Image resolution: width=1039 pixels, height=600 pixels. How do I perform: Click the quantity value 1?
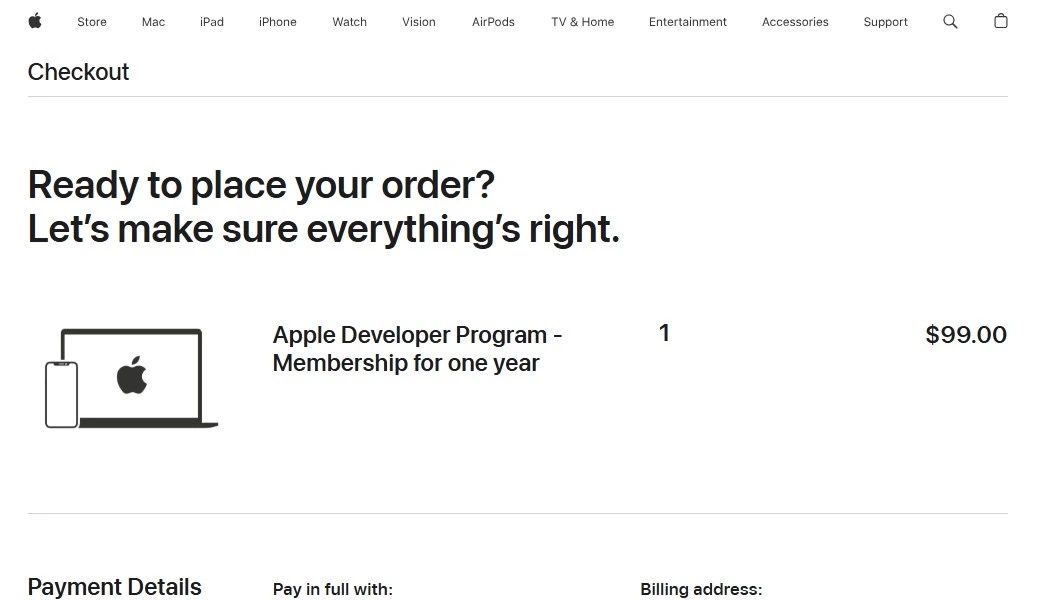664,333
